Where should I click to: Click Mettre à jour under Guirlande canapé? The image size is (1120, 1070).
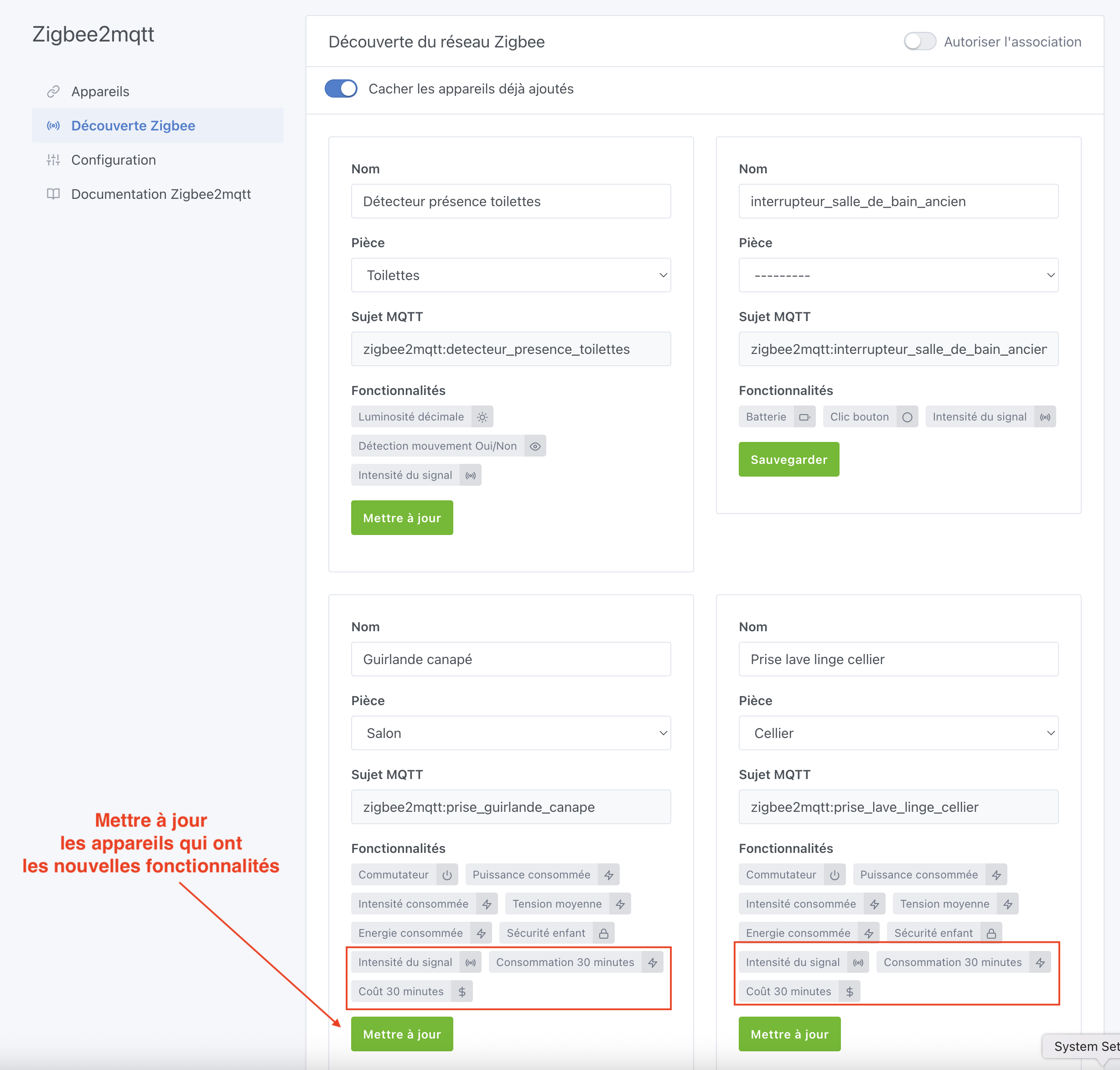(401, 1034)
